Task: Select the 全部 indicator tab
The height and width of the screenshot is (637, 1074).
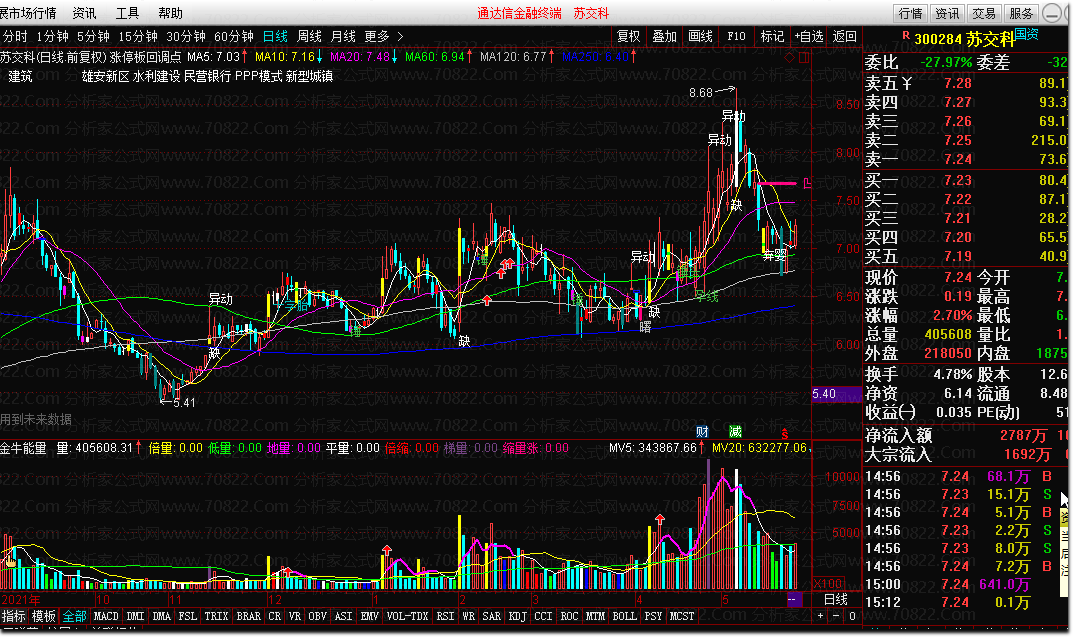Action: point(75,616)
